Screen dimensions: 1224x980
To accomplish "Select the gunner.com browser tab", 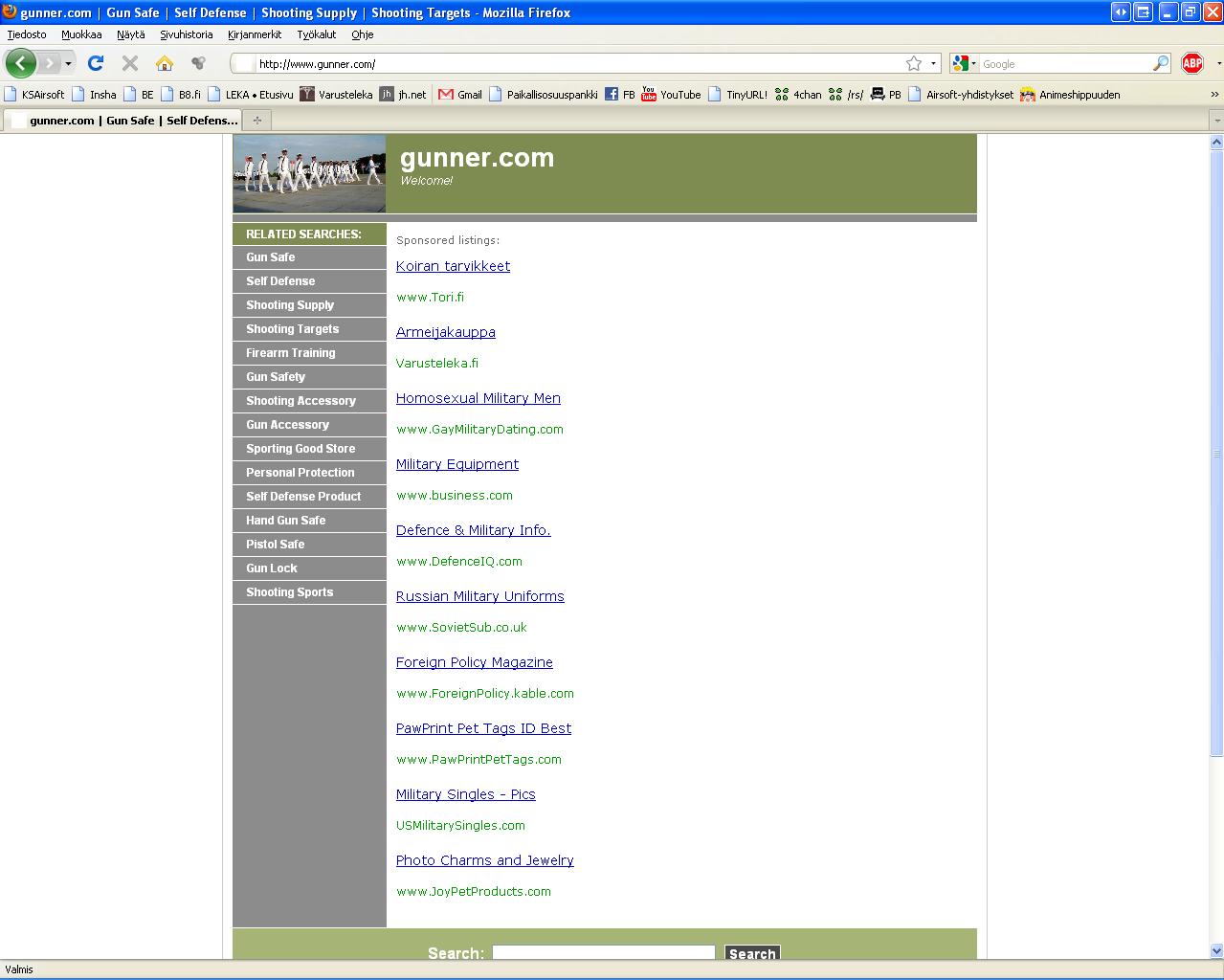I will pyautogui.click(x=123, y=121).
